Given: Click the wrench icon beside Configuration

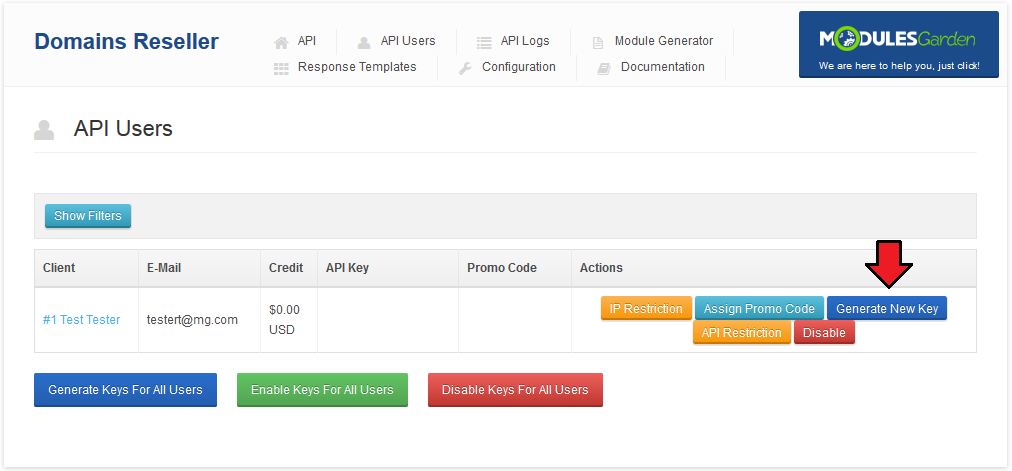Looking at the screenshot, I should pos(465,68).
